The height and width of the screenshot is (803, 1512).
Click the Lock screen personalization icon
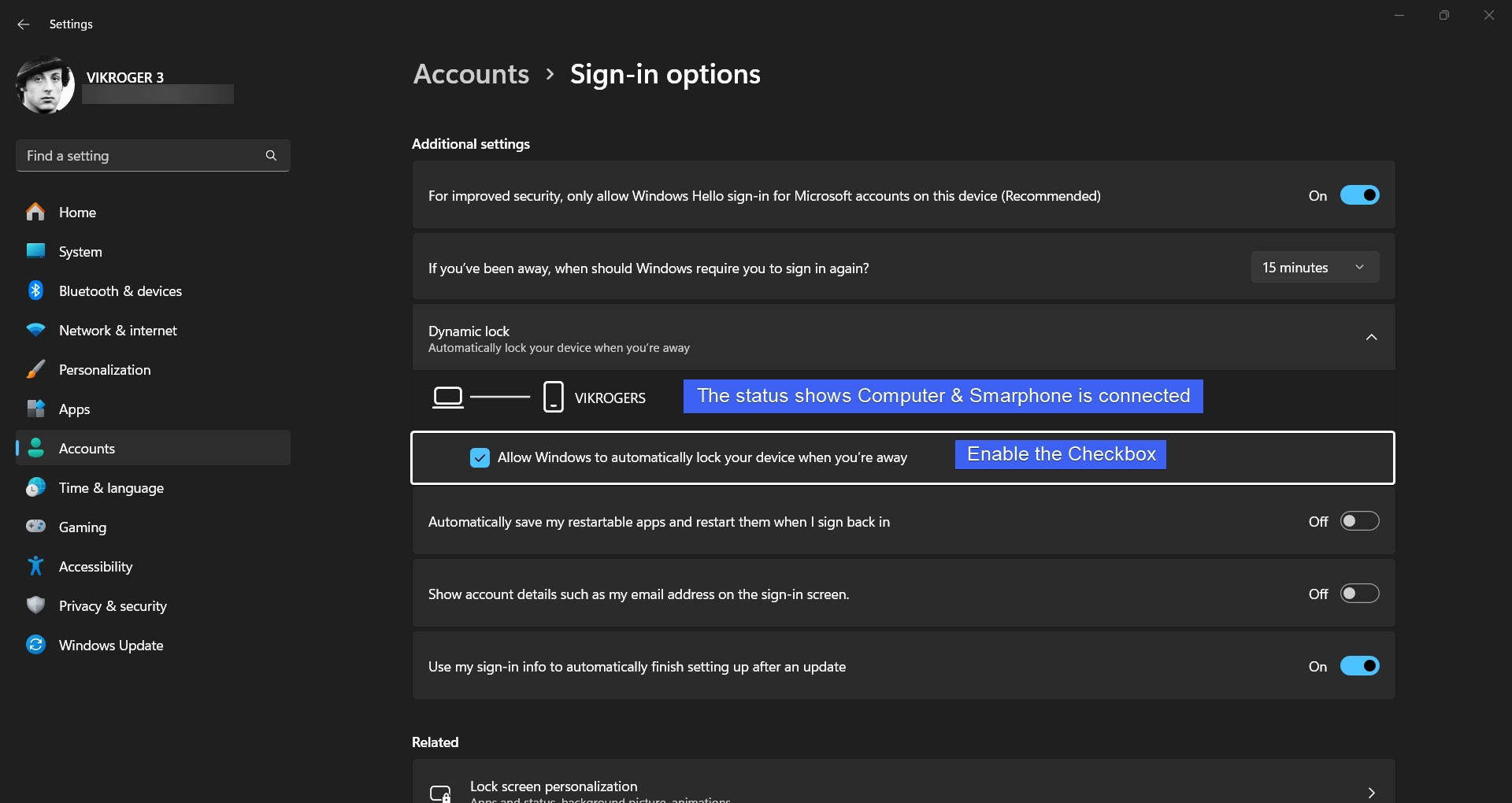pyautogui.click(x=440, y=793)
